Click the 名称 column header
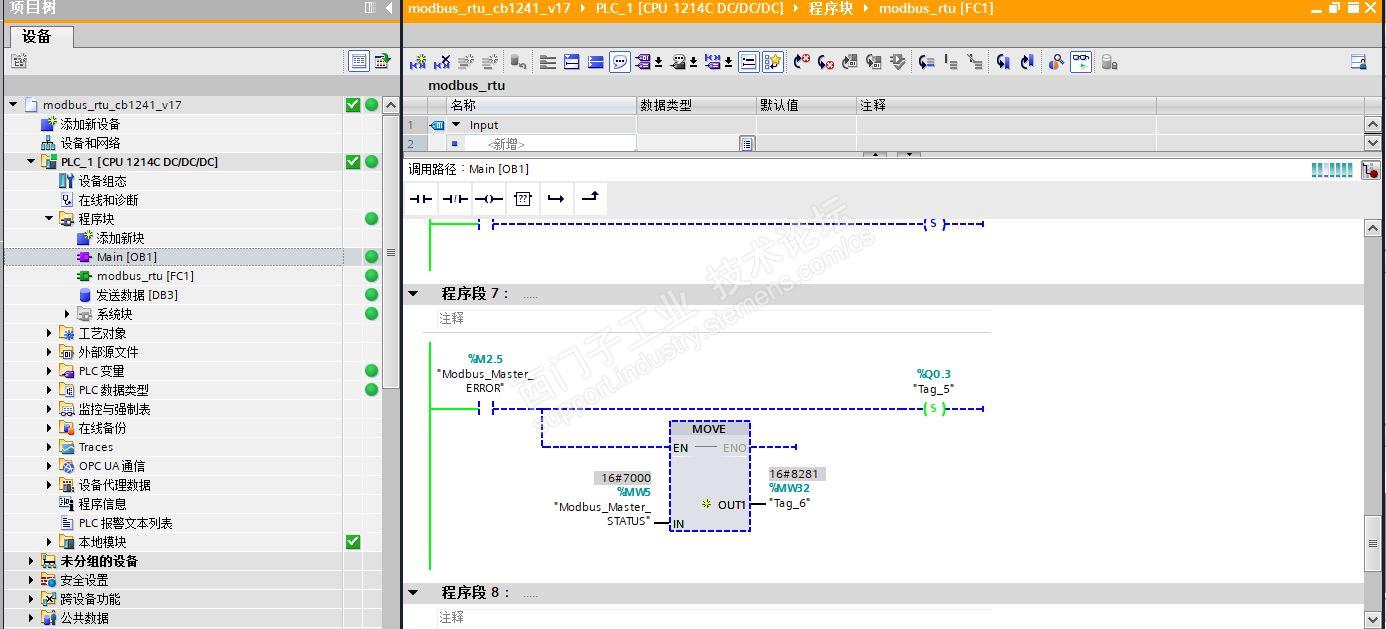 pyautogui.click(x=541, y=105)
